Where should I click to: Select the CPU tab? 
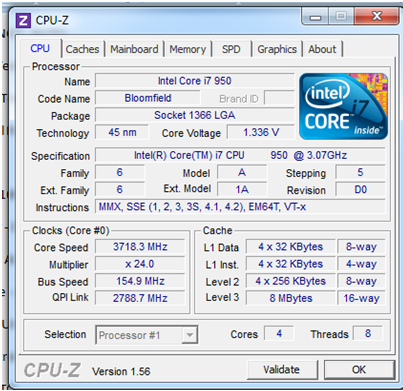pos(40,49)
